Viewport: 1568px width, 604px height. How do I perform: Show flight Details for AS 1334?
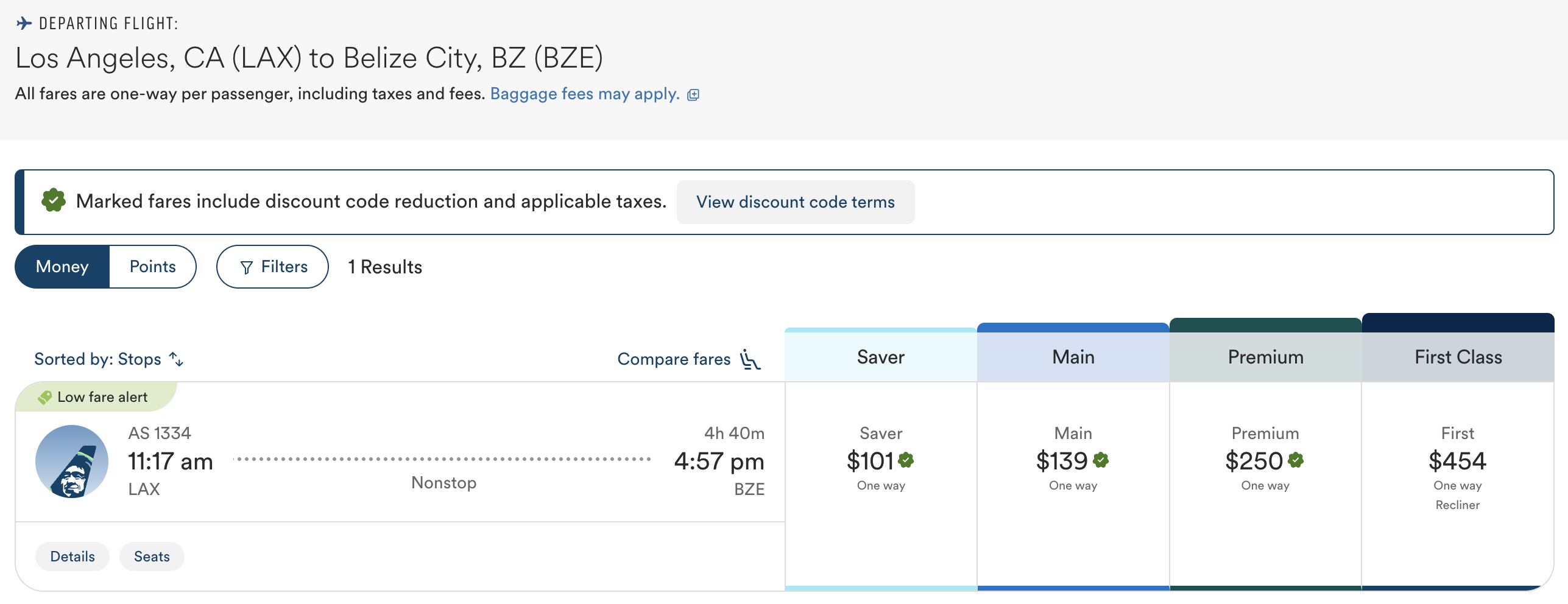pos(72,557)
